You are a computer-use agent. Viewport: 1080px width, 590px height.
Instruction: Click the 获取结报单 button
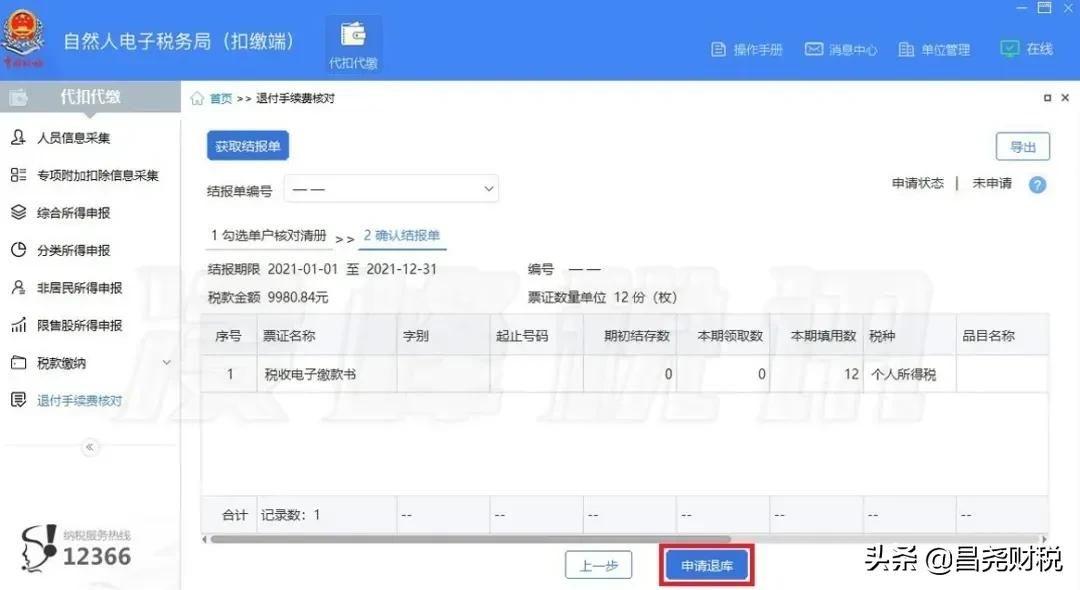pos(248,146)
